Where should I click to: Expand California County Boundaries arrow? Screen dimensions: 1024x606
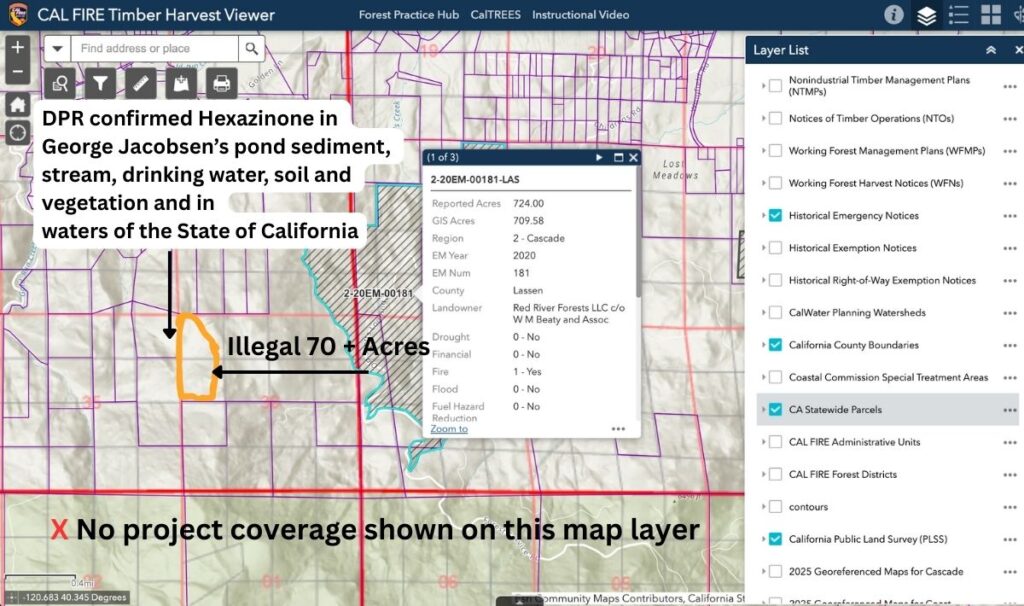click(763, 344)
